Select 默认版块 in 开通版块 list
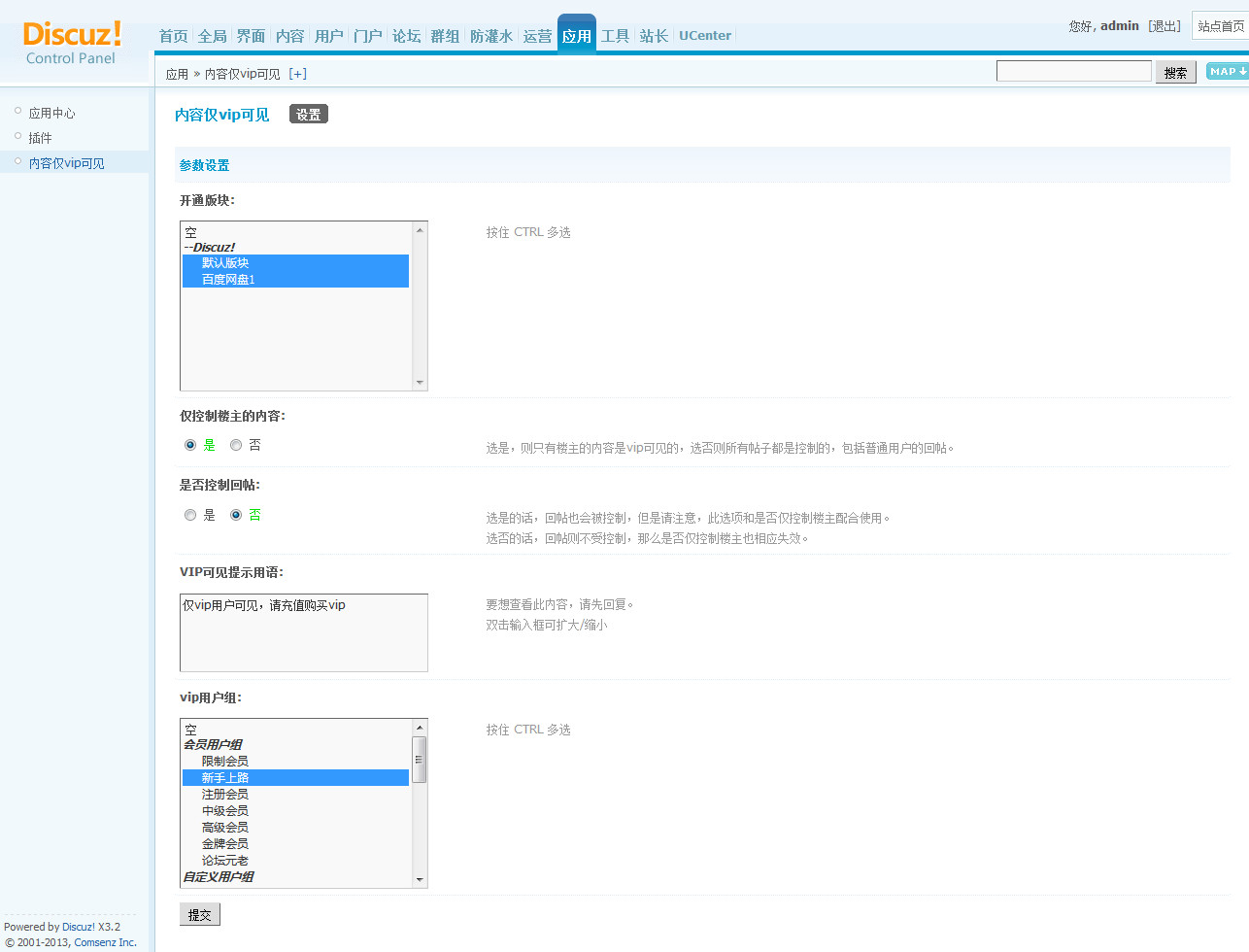 point(295,263)
